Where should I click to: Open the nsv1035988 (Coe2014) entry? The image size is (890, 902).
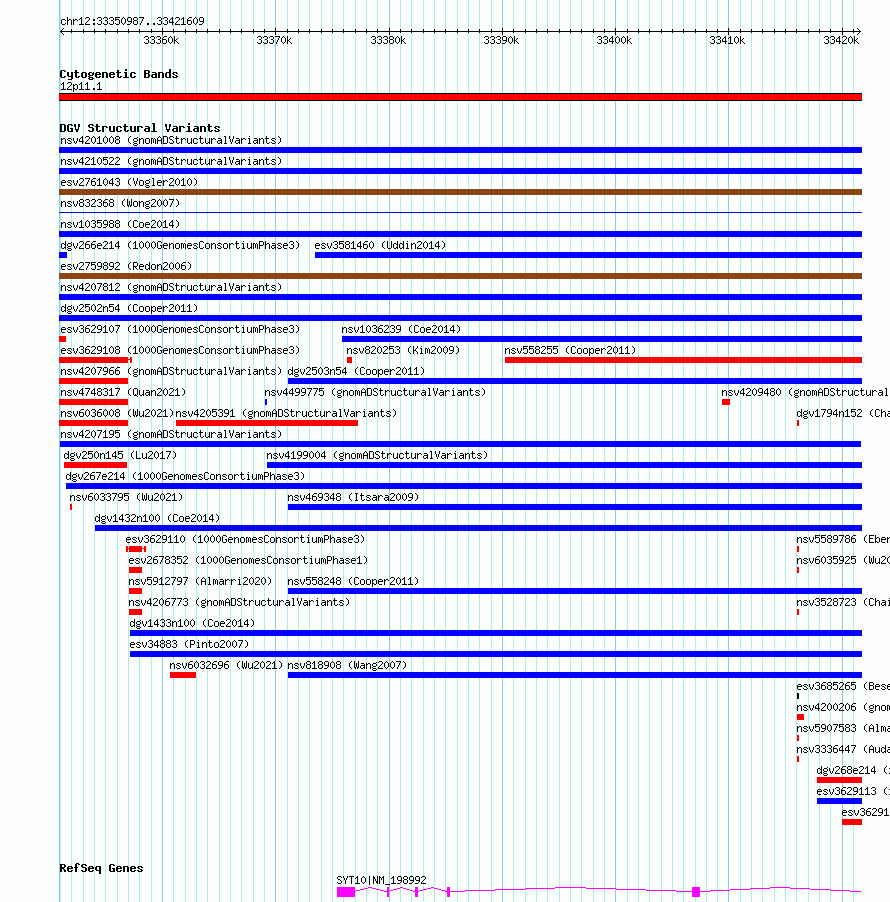[120, 224]
